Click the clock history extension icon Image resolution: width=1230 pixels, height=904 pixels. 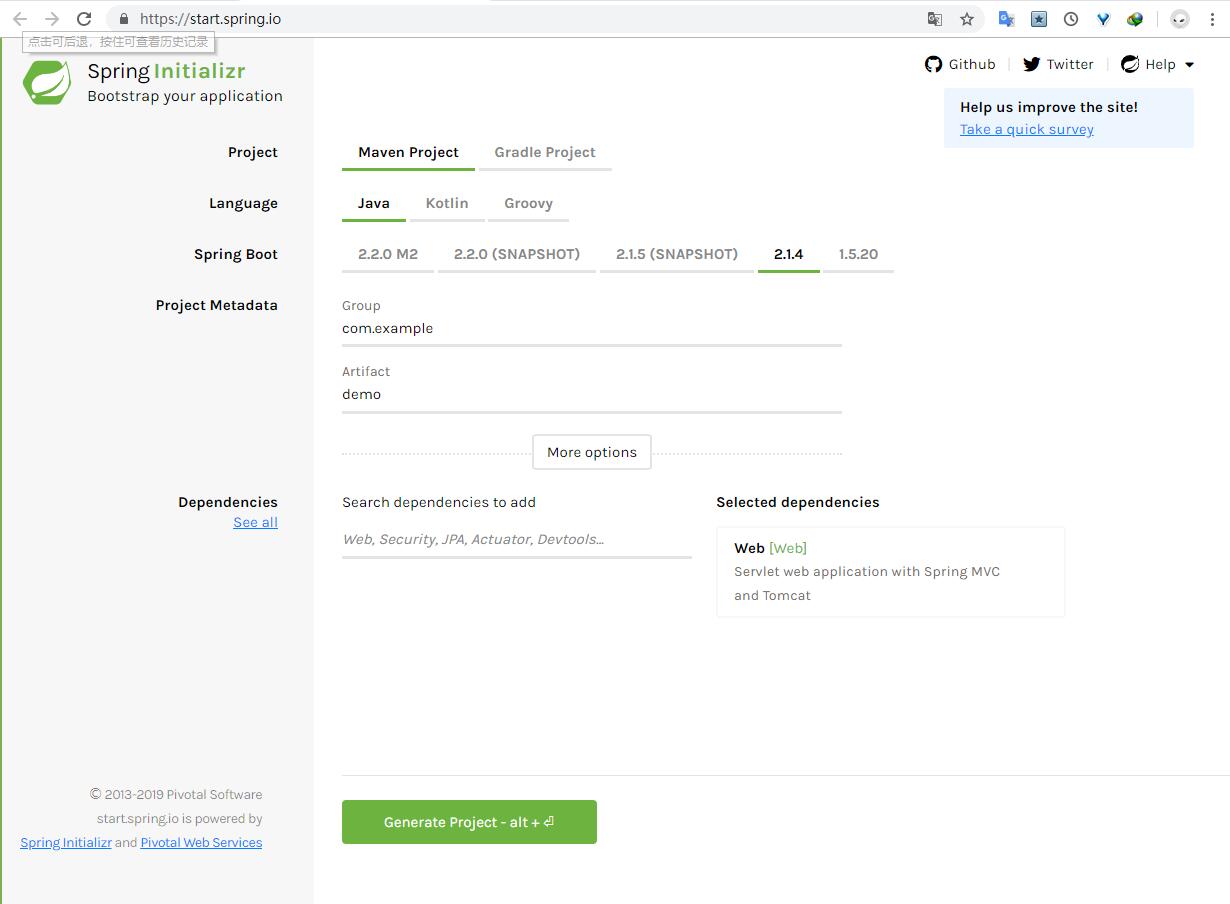tap(1071, 19)
